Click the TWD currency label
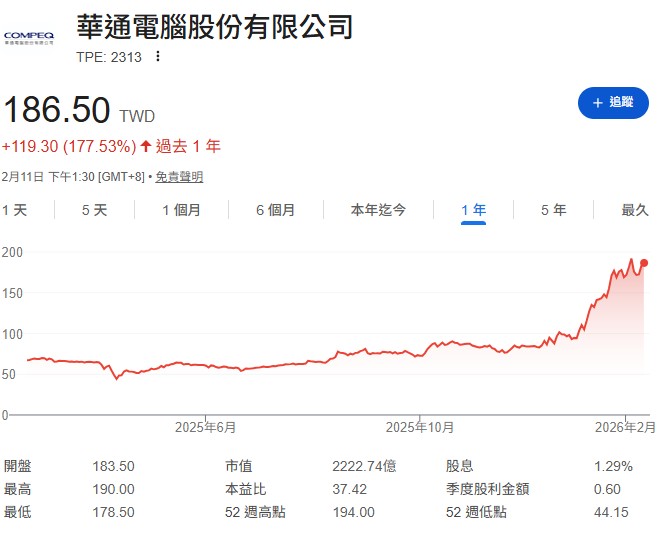Screen dimensions: 657x537 [x=137, y=116]
